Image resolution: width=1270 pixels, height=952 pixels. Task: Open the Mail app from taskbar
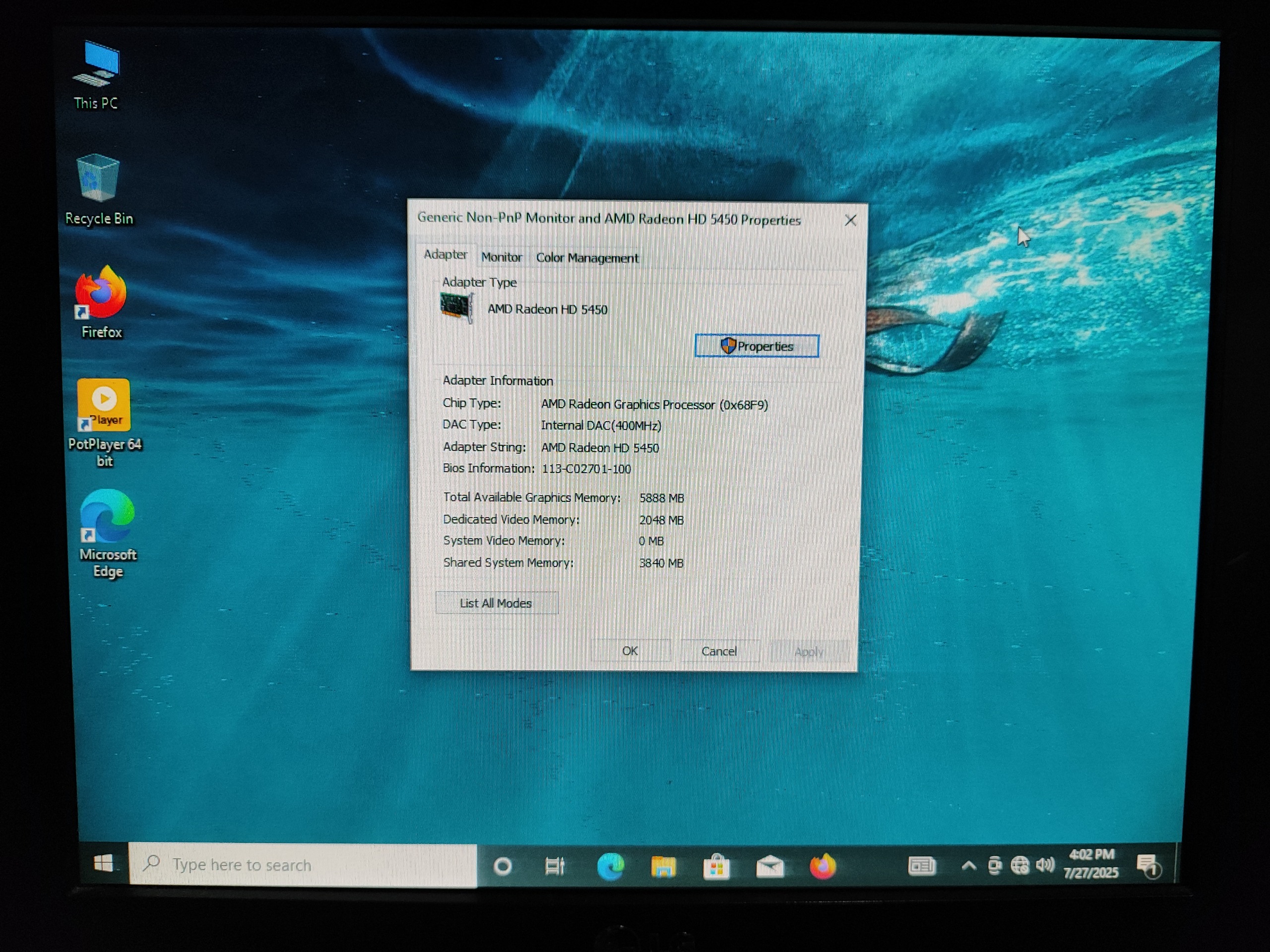pos(770,867)
